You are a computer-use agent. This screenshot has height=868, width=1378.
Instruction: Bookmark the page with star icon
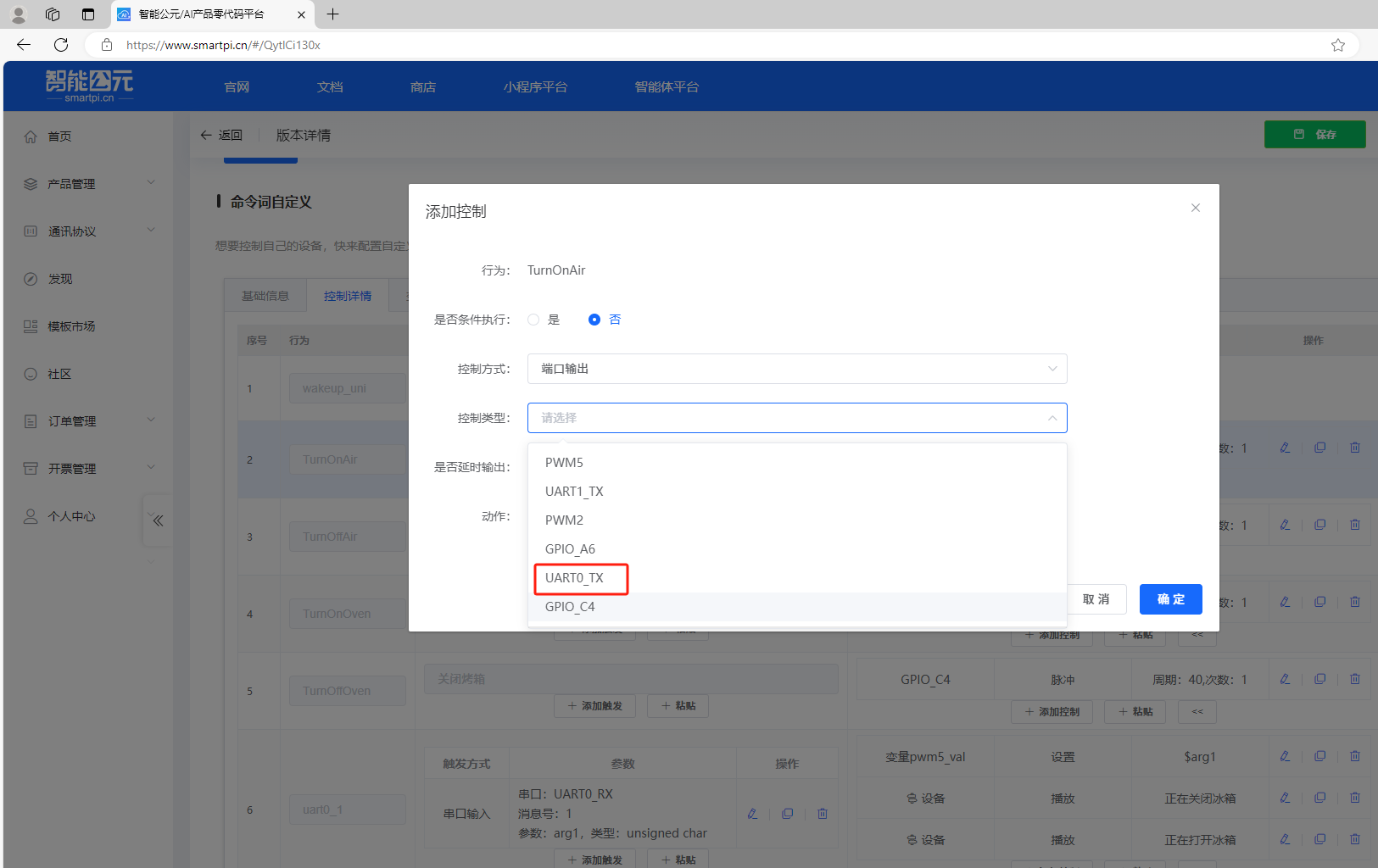(x=1337, y=45)
